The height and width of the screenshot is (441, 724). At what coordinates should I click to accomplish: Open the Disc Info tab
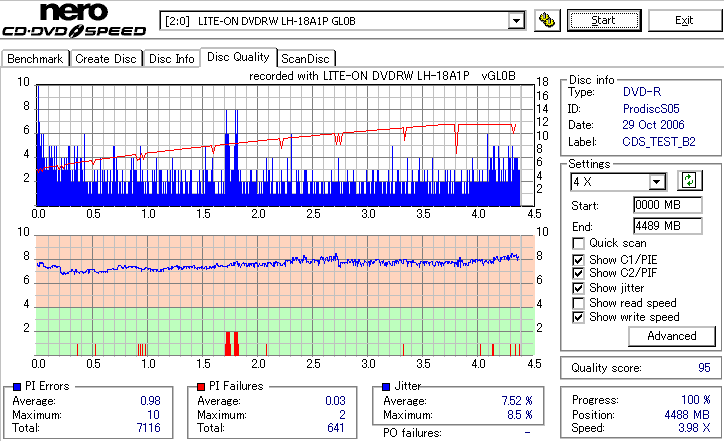coord(172,59)
